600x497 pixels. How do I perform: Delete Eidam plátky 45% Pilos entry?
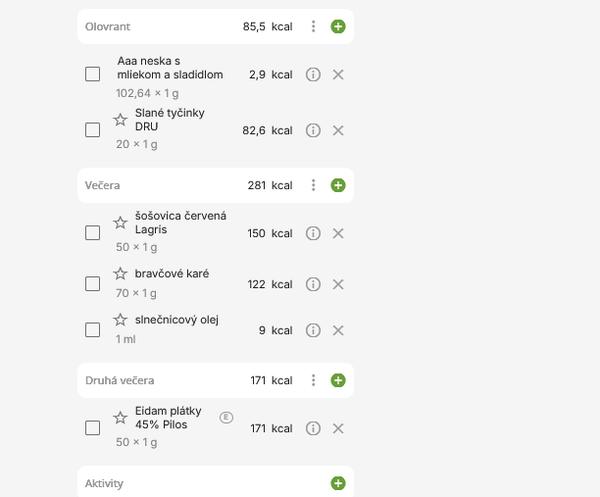[x=338, y=428]
